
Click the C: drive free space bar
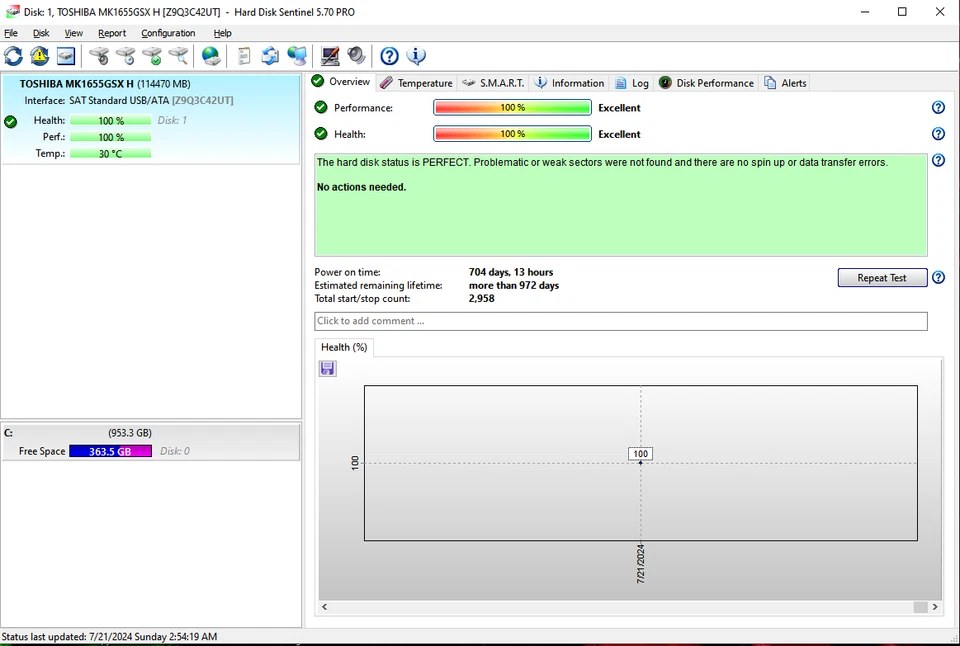pos(110,451)
